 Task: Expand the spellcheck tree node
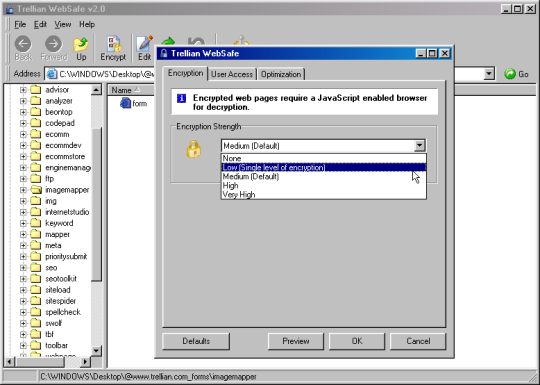pyautogui.click(x=23, y=312)
